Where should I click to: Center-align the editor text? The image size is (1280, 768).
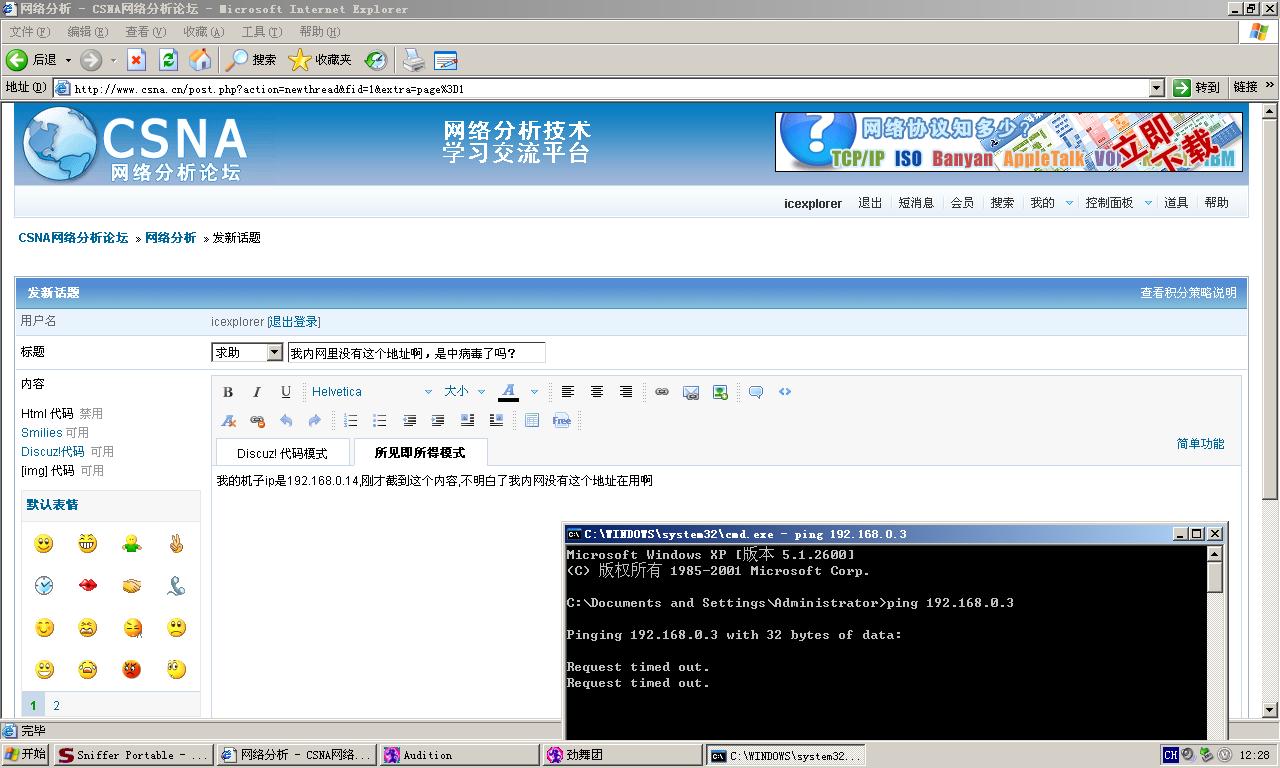(x=597, y=392)
